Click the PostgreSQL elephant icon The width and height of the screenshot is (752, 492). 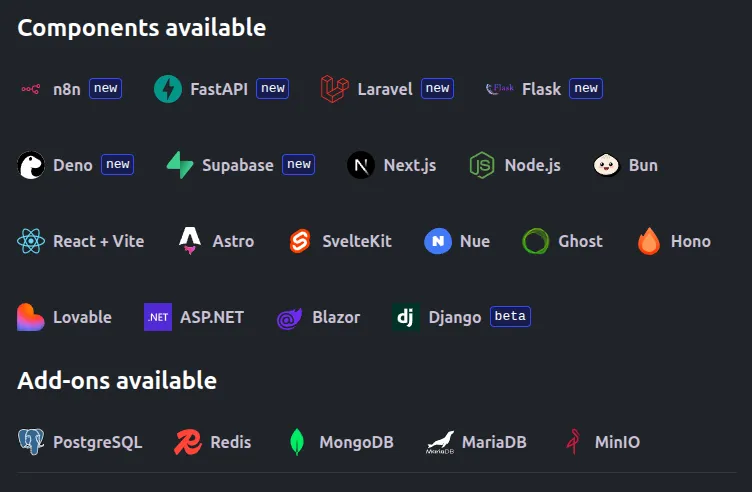[x=31, y=442]
